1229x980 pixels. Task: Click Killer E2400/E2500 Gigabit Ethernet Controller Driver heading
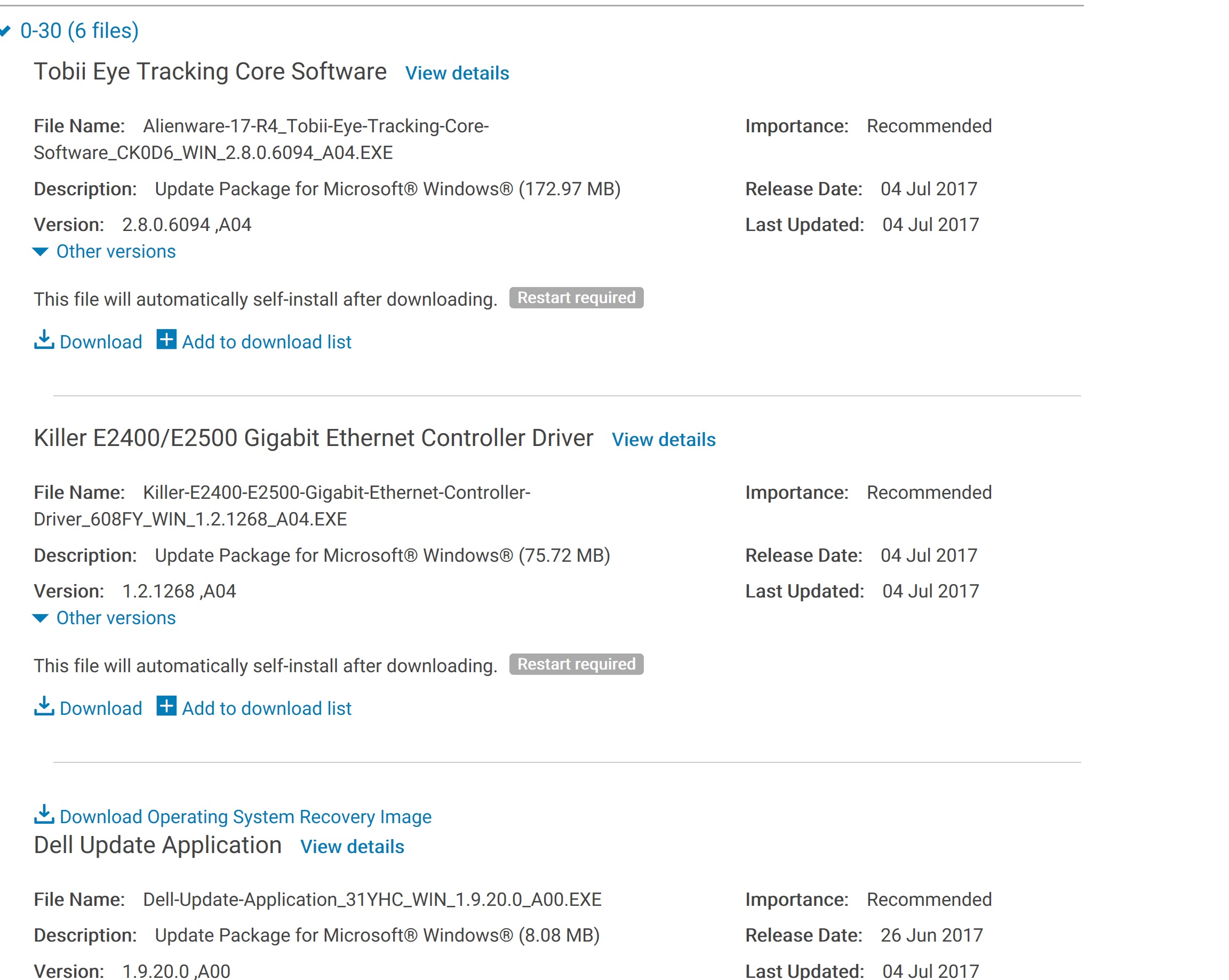tap(313, 439)
